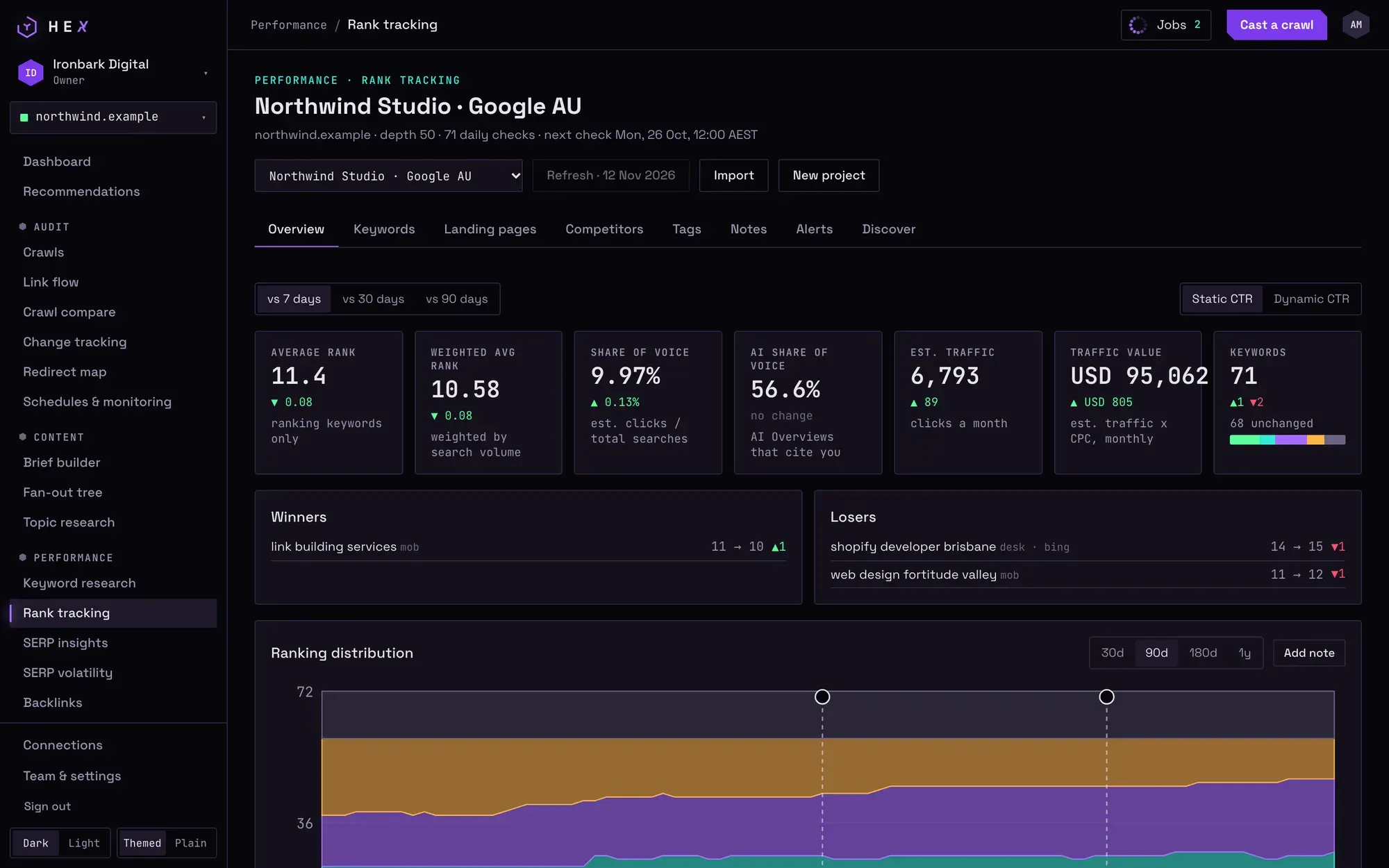Click the keywords distribution color bar
The height and width of the screenshot is (868, 1389).
click(x=1287, y=440)
